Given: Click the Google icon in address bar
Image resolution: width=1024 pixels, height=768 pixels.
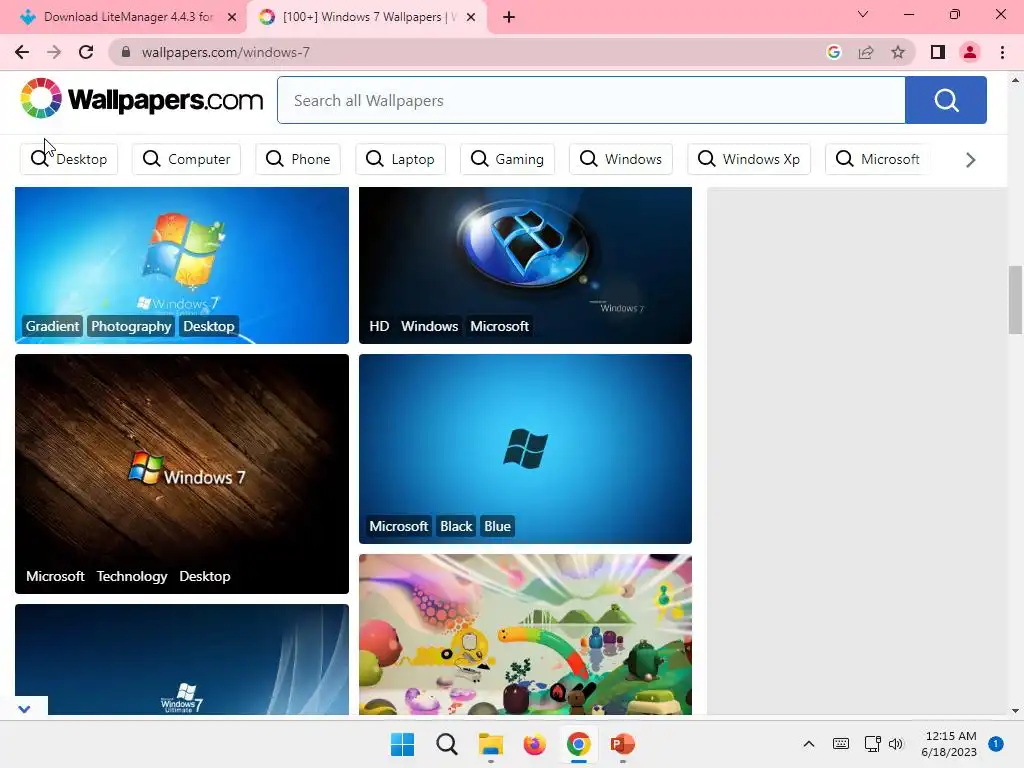Looking at the screenshot, I should [x=833, y=52].
